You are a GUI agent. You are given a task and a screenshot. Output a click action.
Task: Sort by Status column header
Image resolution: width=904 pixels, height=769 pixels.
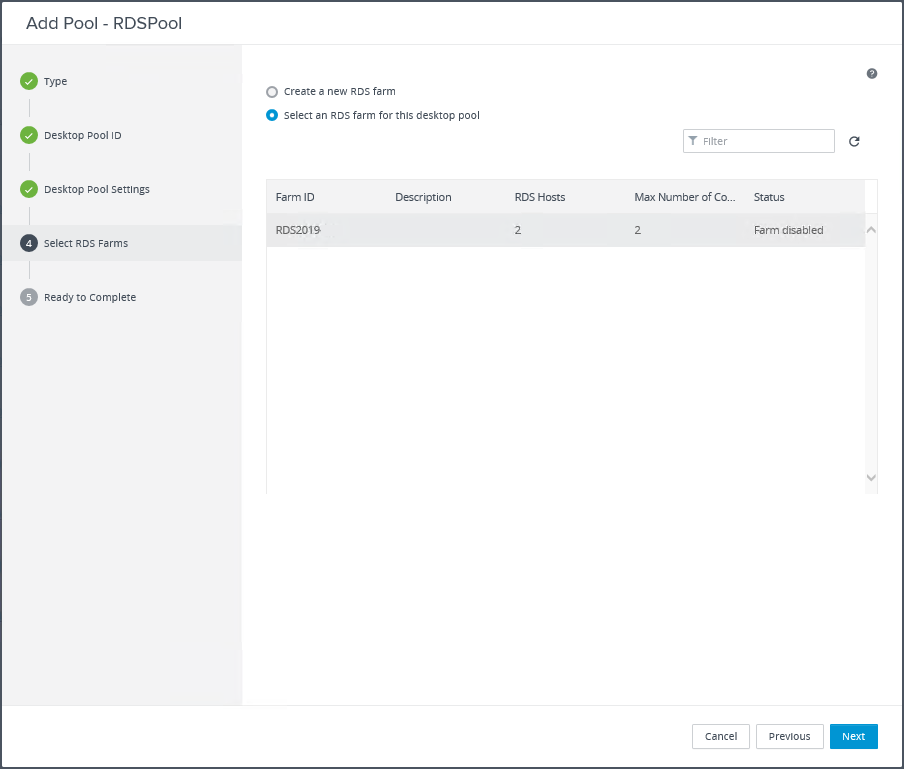click(x=769, y=198)
